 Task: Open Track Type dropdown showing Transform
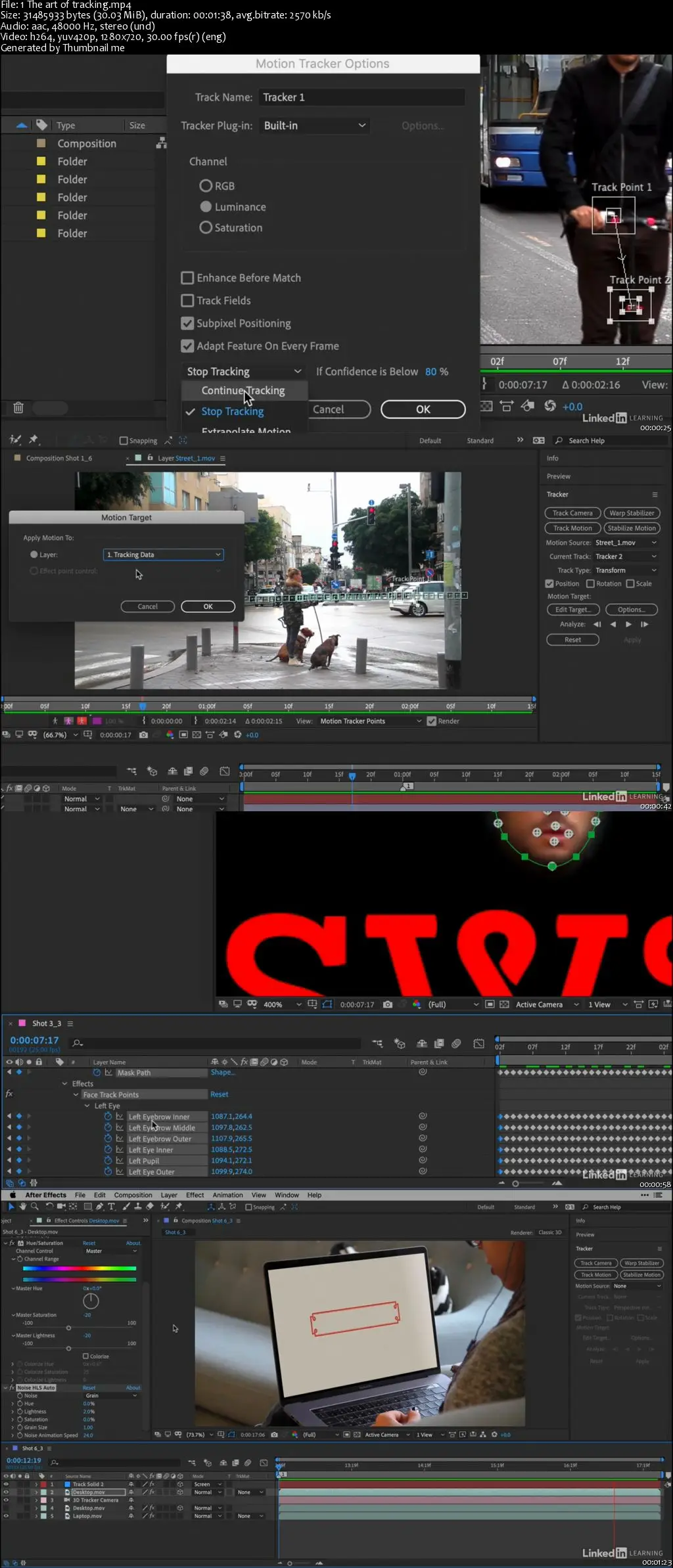tap(626, 570)
